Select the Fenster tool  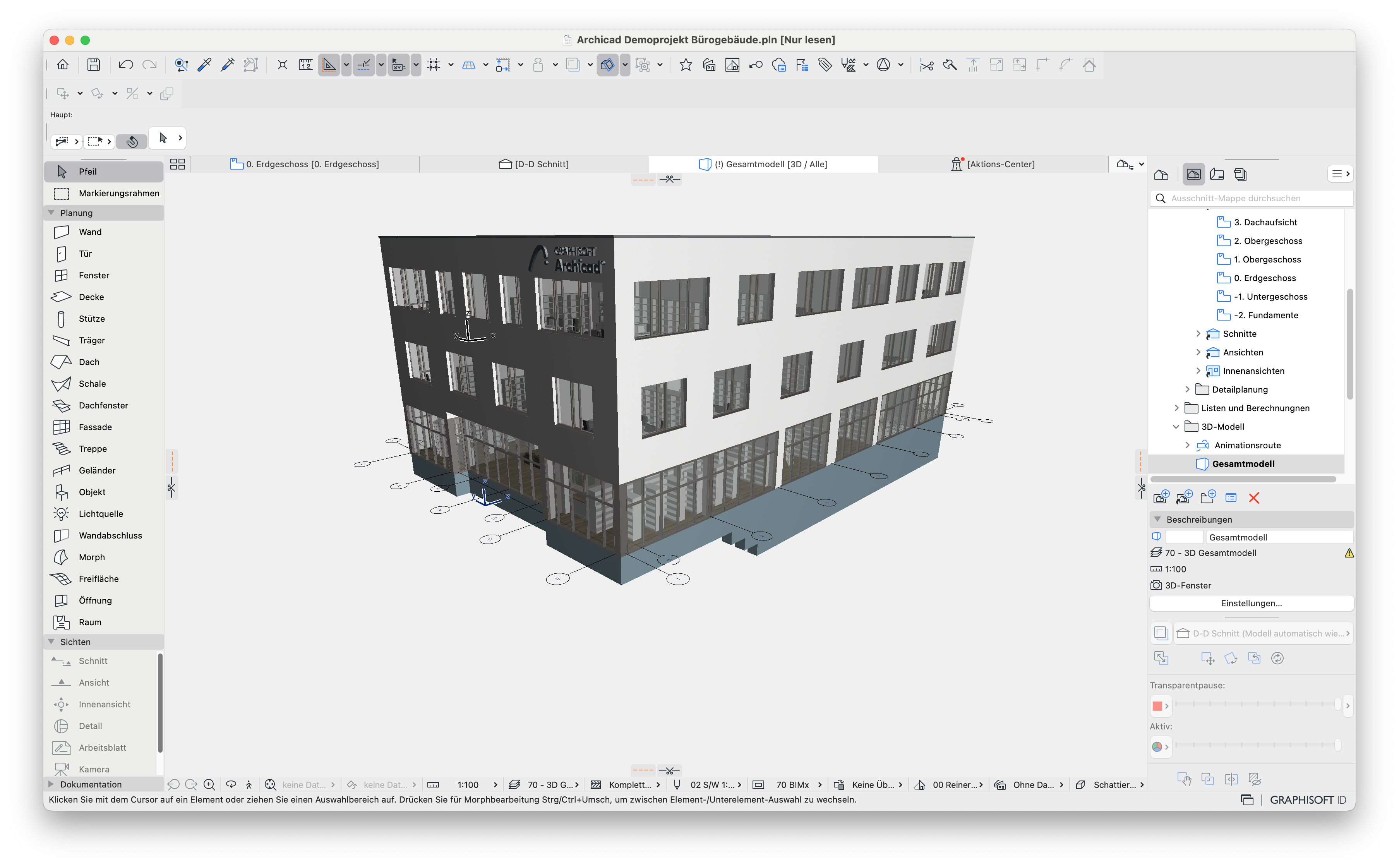(x=103, y=276)
